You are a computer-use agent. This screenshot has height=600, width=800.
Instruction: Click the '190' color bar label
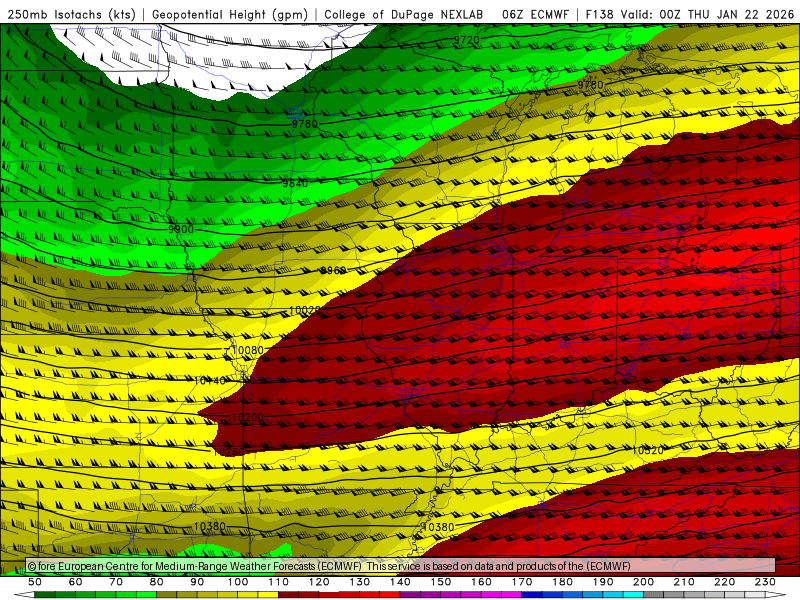pos(603,582)
